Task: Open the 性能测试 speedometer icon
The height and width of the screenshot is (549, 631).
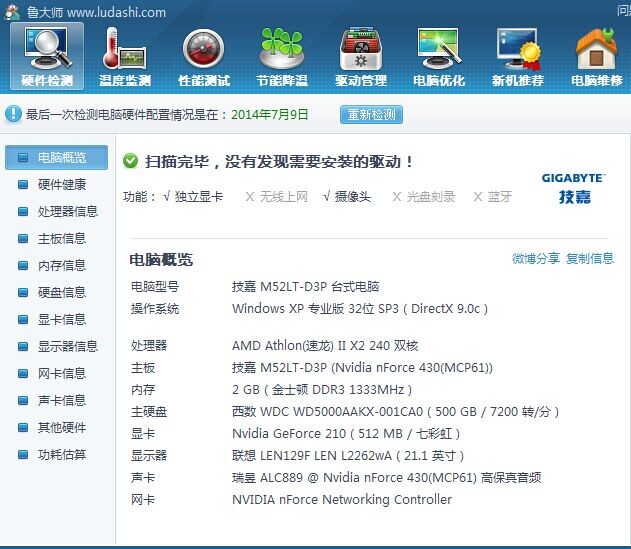Action: [204, 56]
